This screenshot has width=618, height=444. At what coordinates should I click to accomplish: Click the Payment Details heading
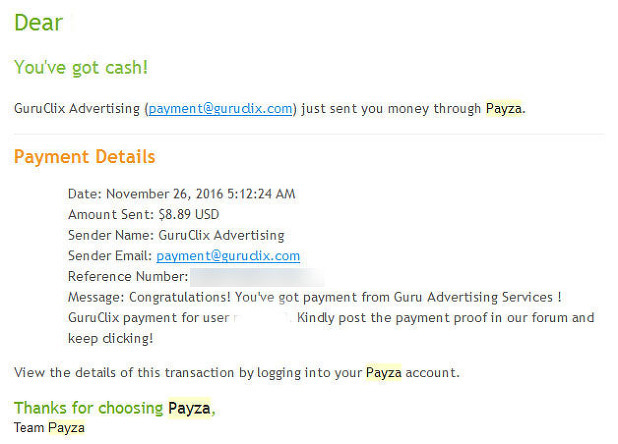pos(84,157)
